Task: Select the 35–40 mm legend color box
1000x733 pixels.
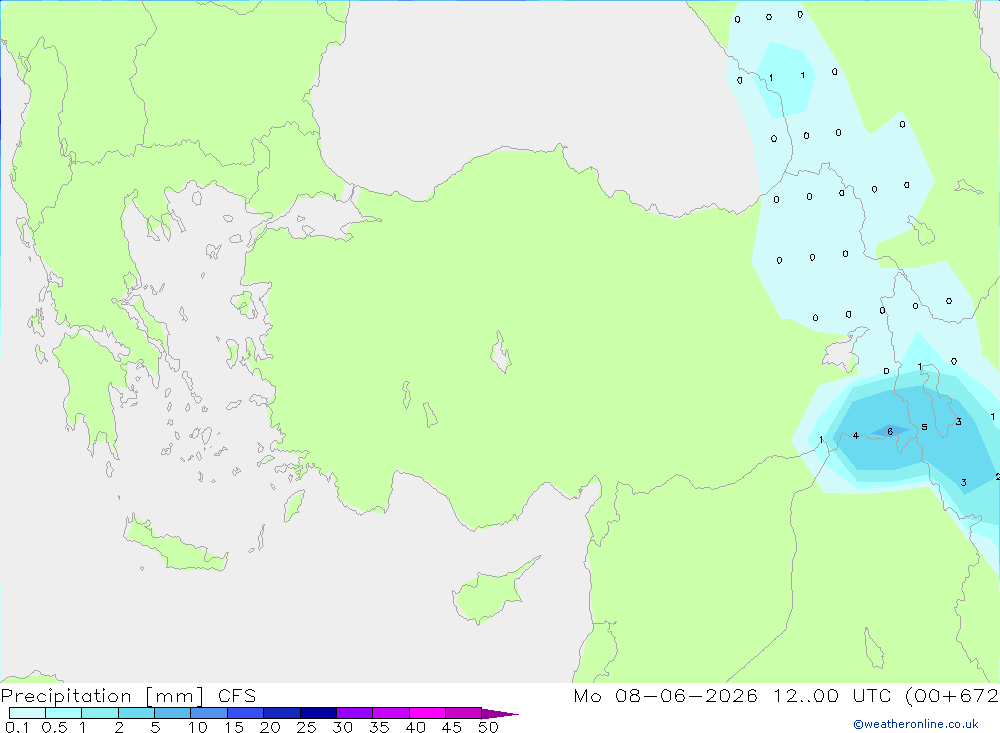Action: (391, 713)
